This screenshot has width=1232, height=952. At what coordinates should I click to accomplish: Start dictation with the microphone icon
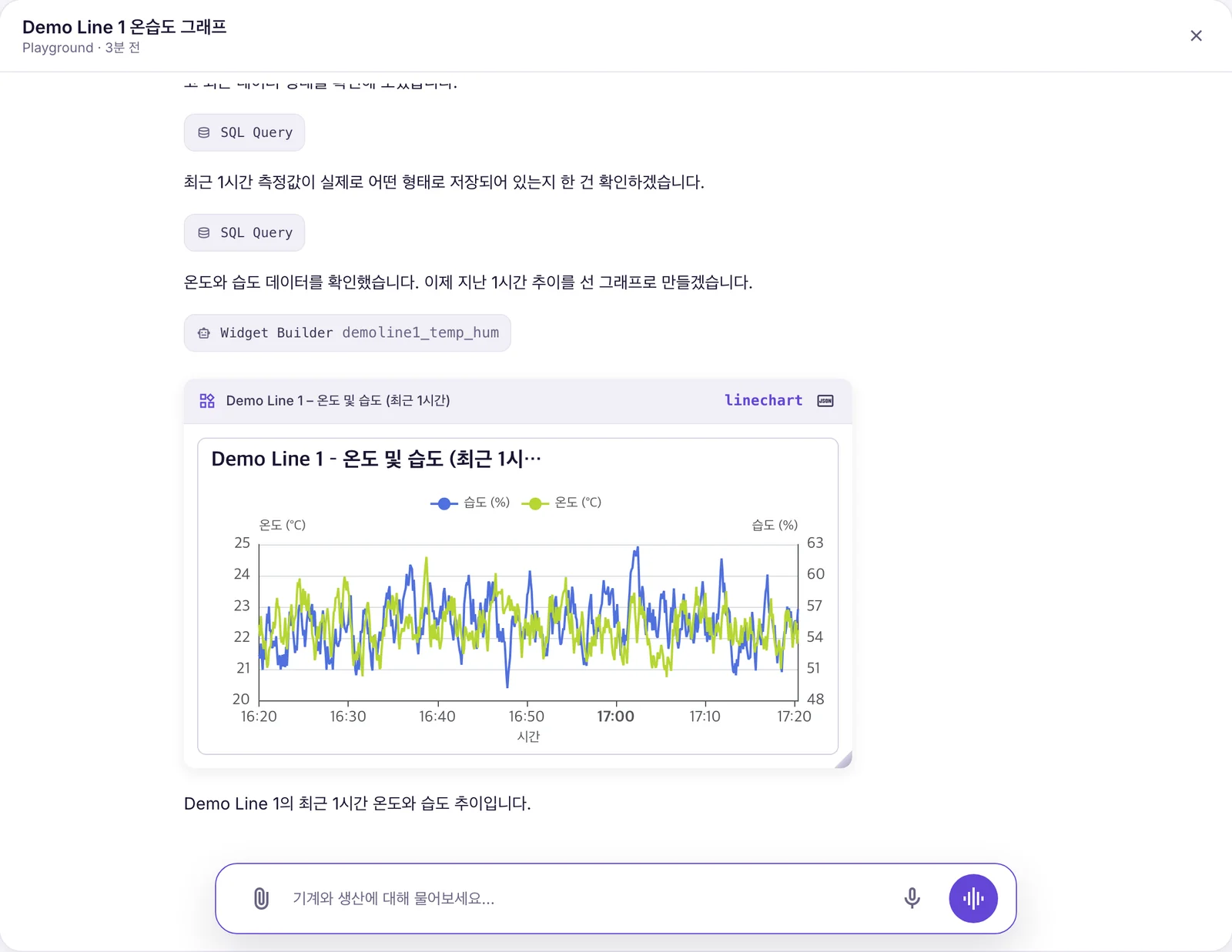tap(912, 898)
